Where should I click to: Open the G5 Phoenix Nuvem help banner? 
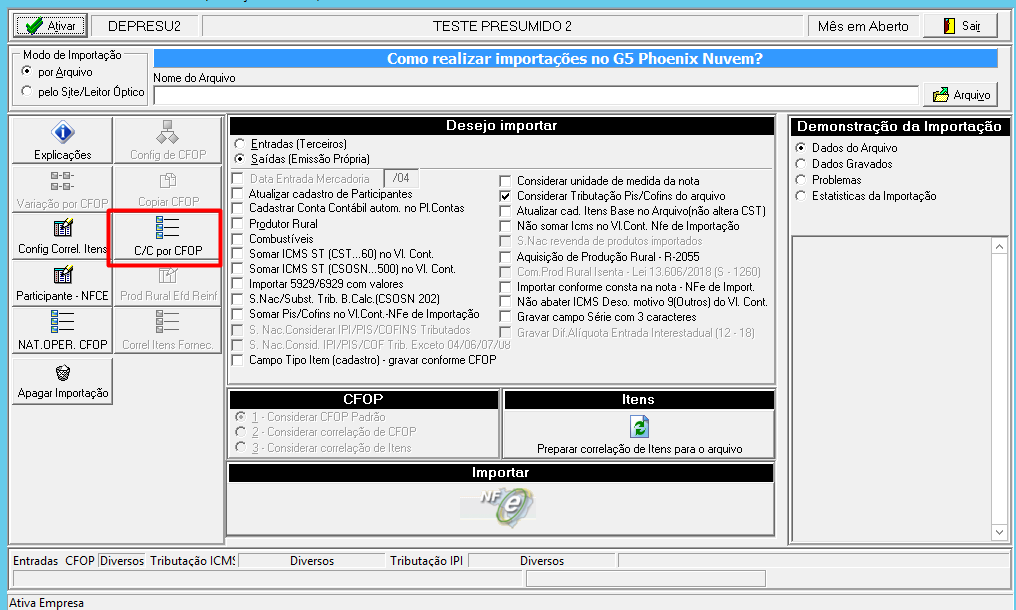575,58
